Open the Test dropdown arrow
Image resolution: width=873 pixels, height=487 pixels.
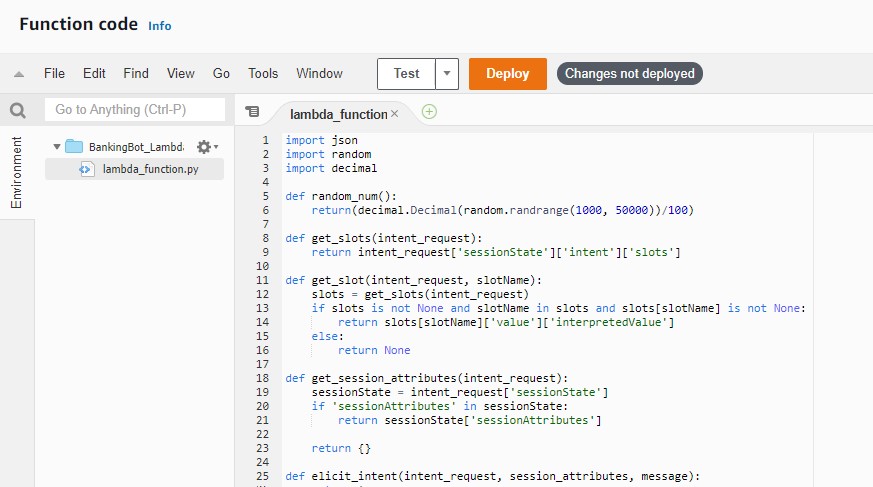(x=447, y=73)
